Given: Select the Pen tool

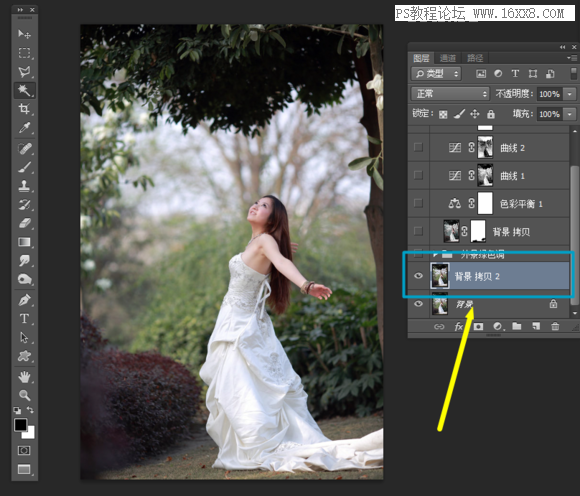Looking at the screenshot, I should [x=24, y=300].
